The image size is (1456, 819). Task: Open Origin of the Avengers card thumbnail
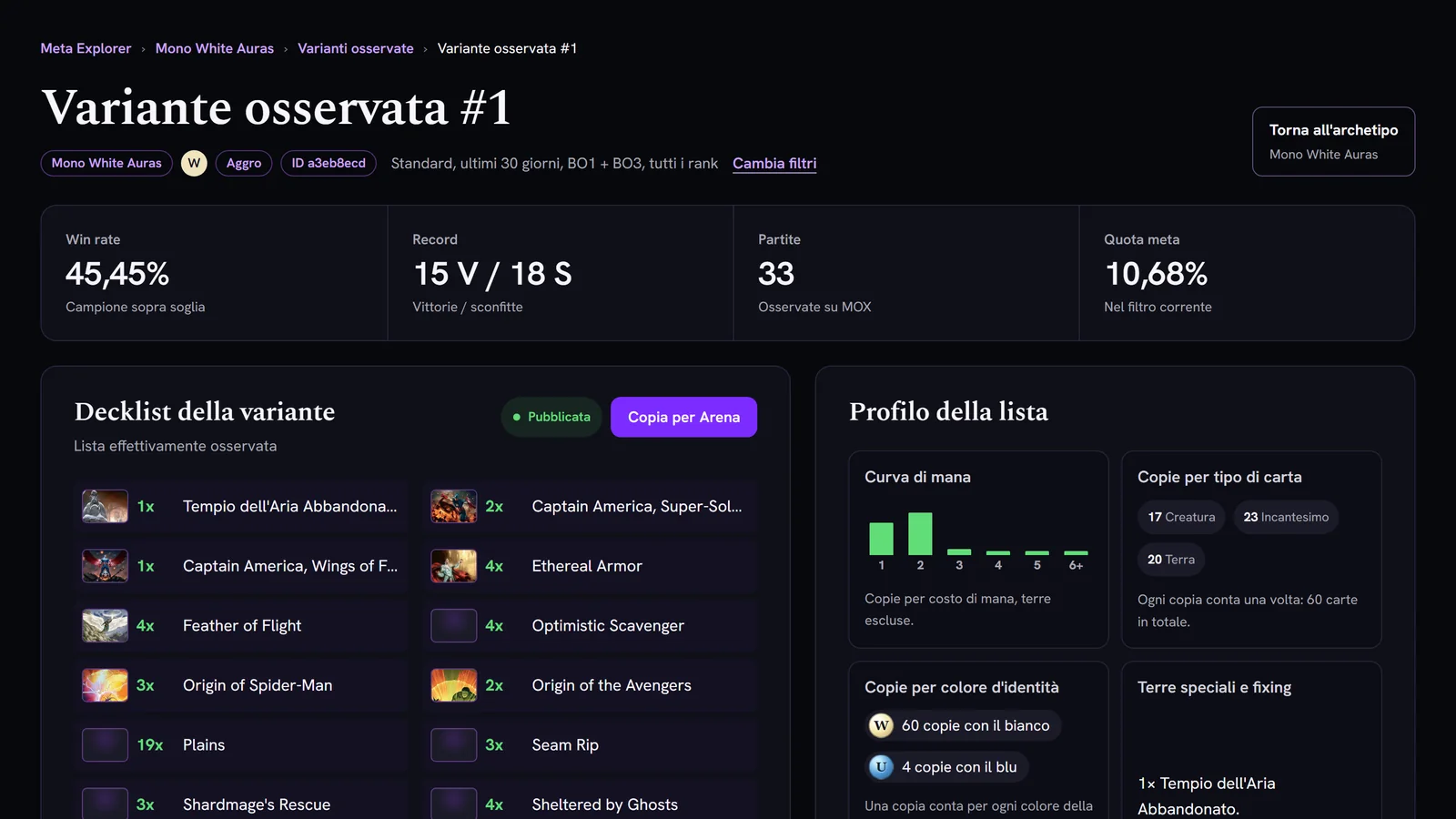[453, 685]
